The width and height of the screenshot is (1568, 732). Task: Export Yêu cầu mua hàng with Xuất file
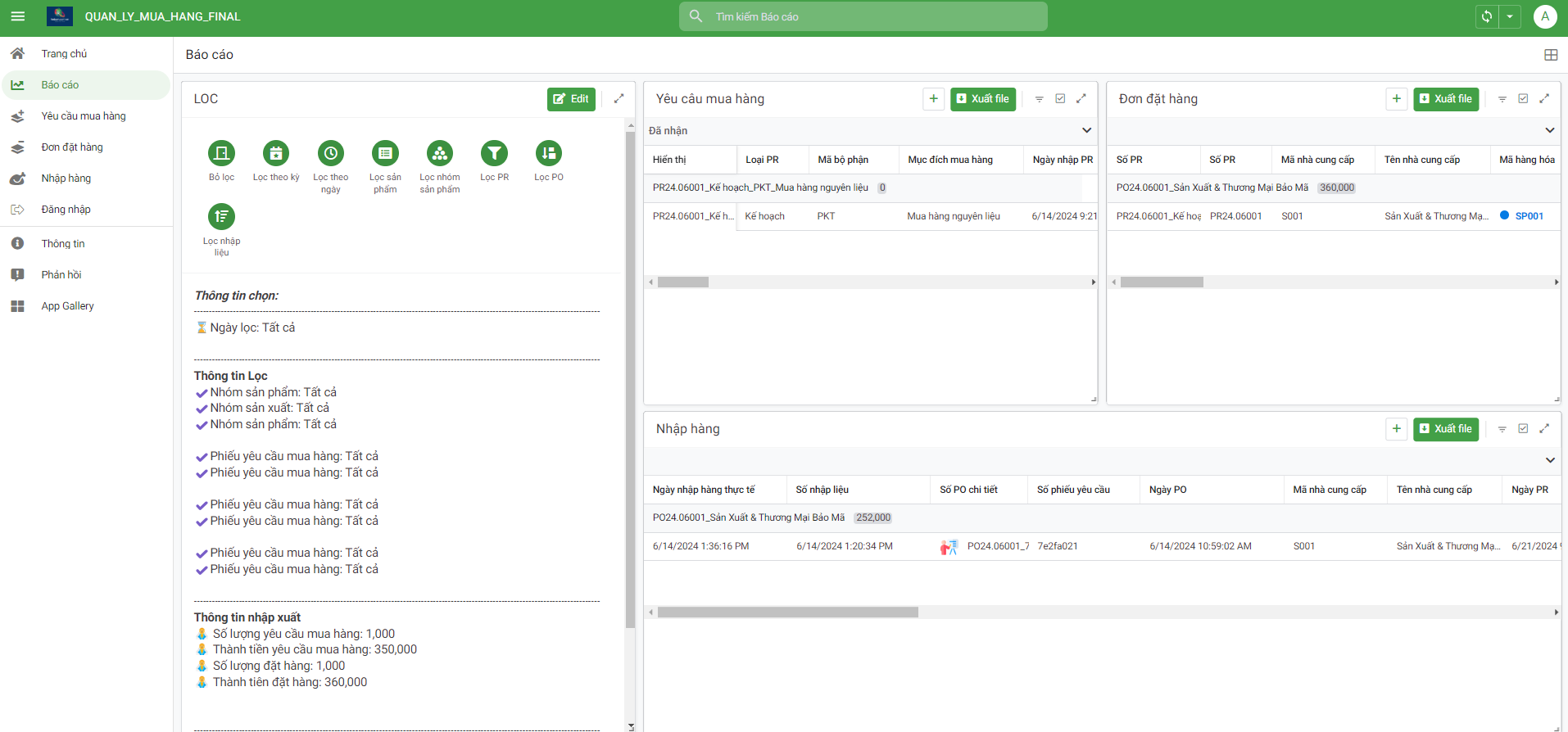982,99
